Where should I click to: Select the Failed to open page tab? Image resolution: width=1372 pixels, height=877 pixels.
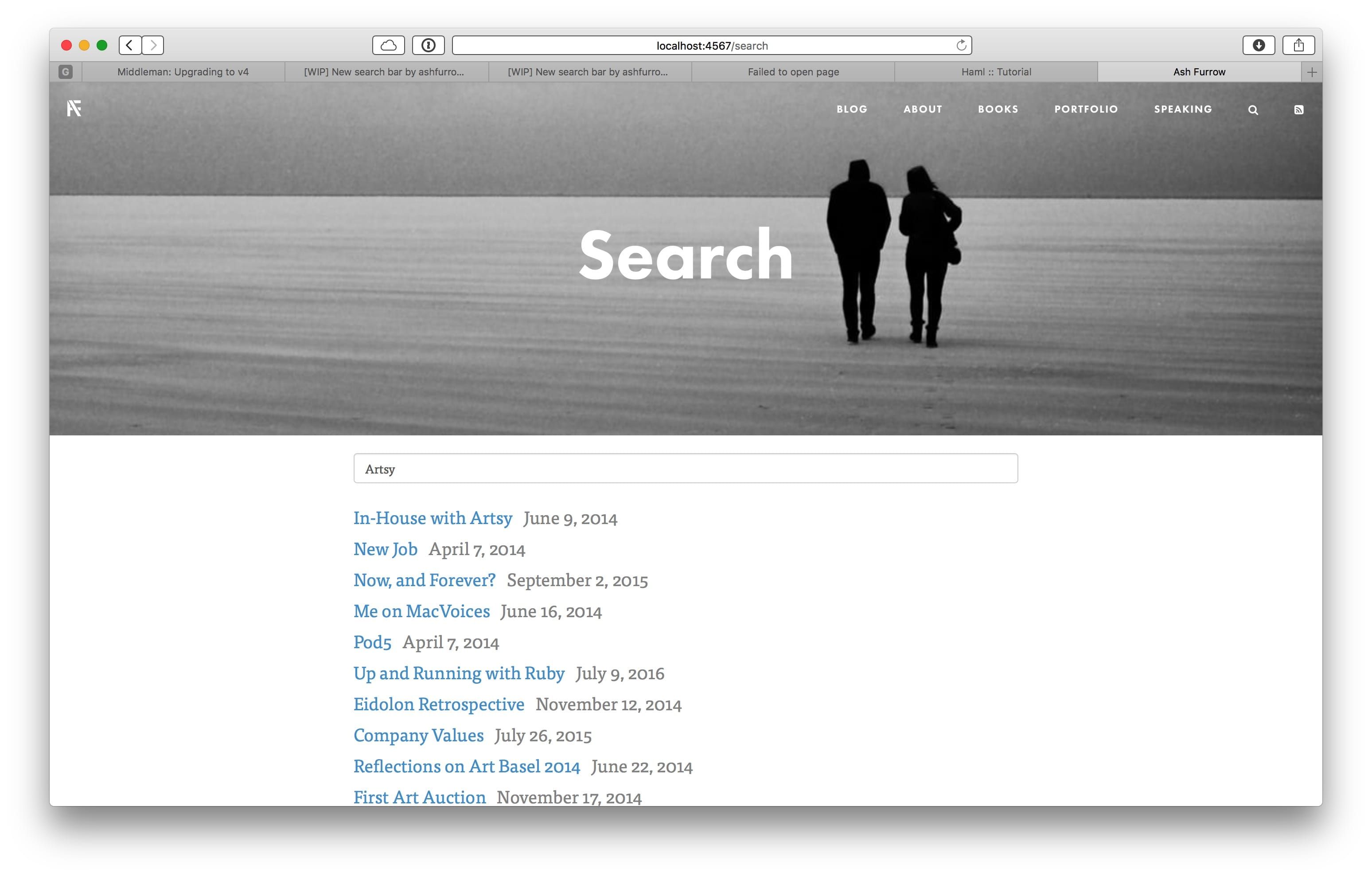point(793,72)
